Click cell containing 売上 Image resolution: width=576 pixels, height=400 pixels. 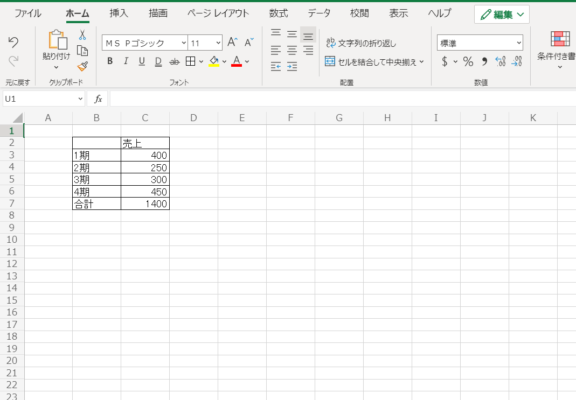pos(145,143)
